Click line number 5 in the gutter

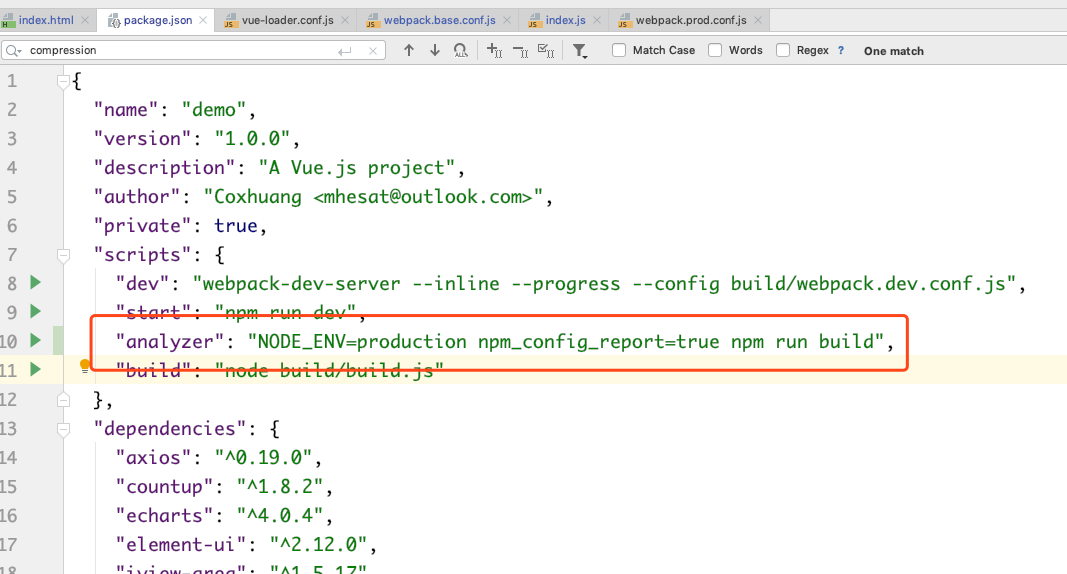[12, 197]
